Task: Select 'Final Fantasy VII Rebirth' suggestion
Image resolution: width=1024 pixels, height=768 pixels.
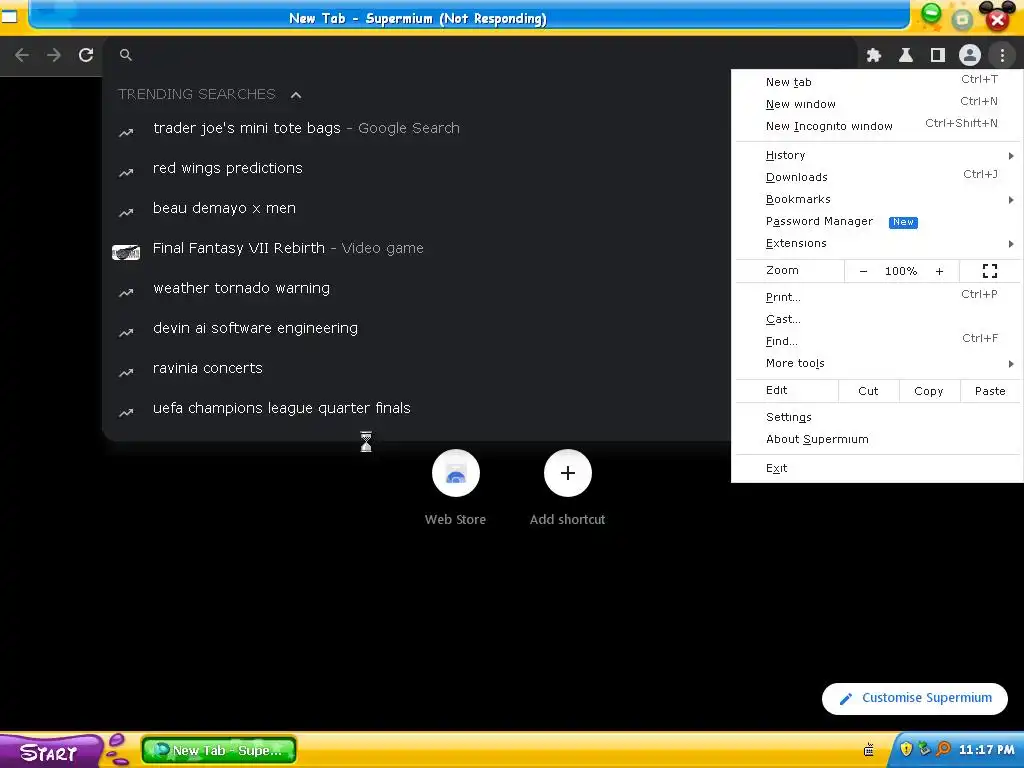Action: click(417, 248)
